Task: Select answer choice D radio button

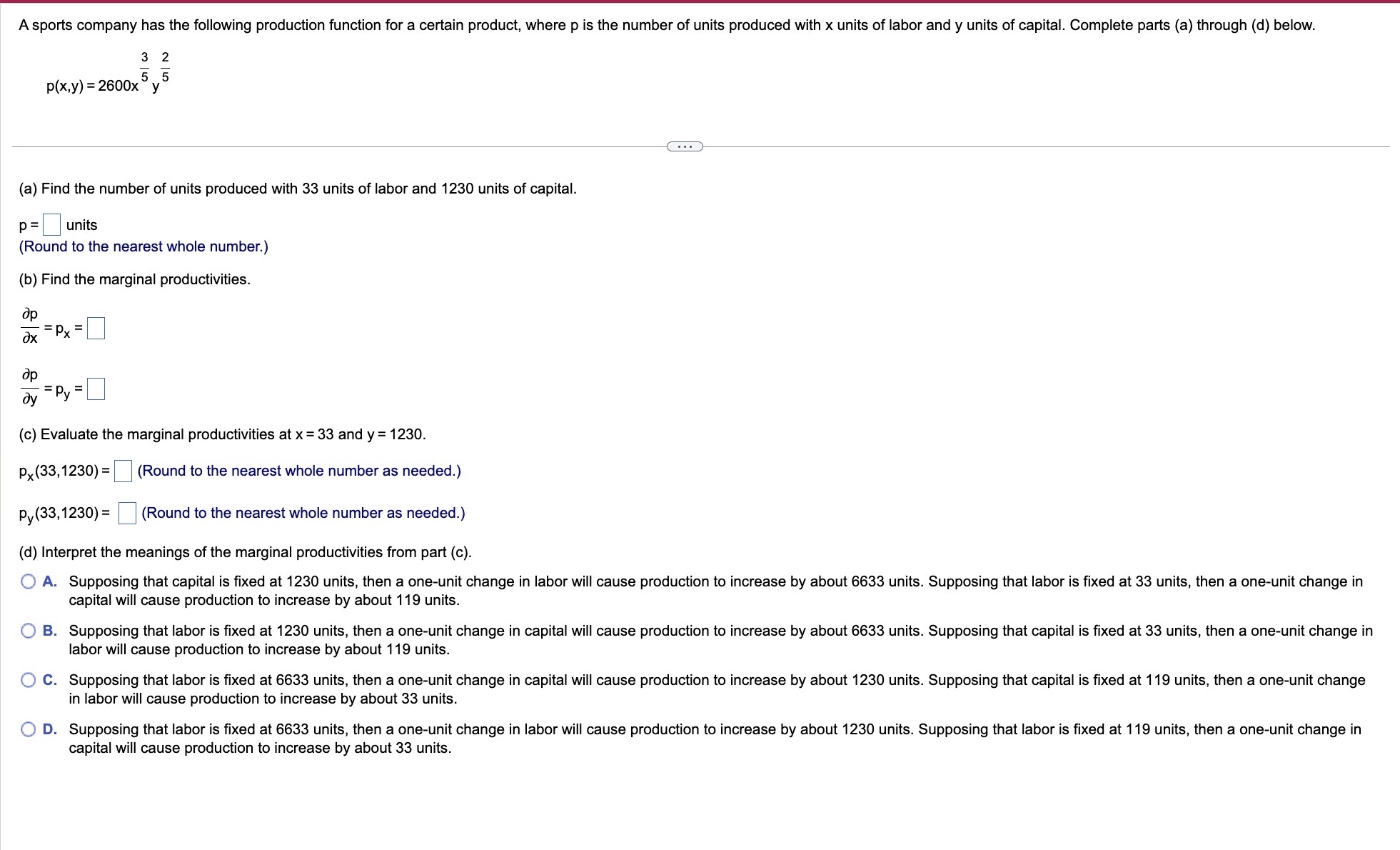Action: pyautogui.click(x=29, y=729)
